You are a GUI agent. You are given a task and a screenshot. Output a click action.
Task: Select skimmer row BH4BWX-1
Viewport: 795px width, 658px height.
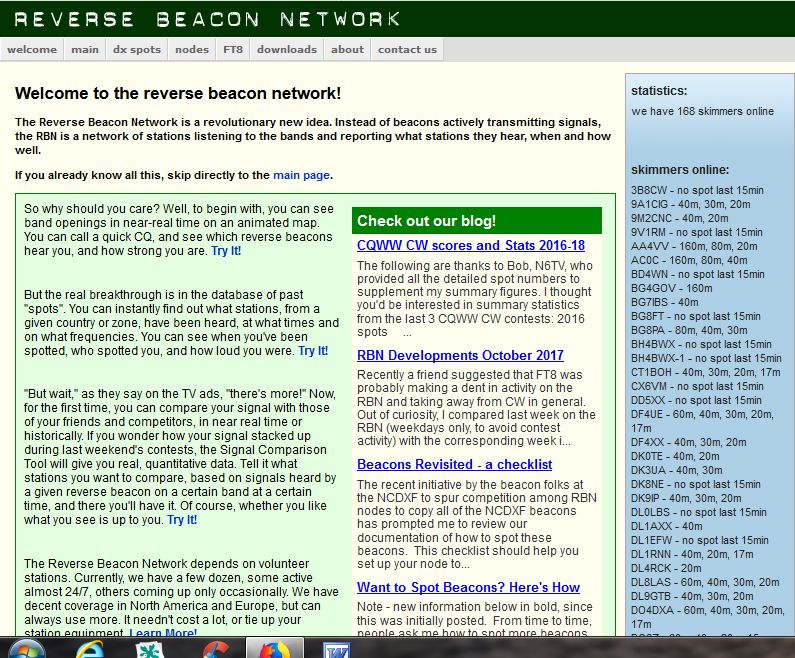pos(706,358)
